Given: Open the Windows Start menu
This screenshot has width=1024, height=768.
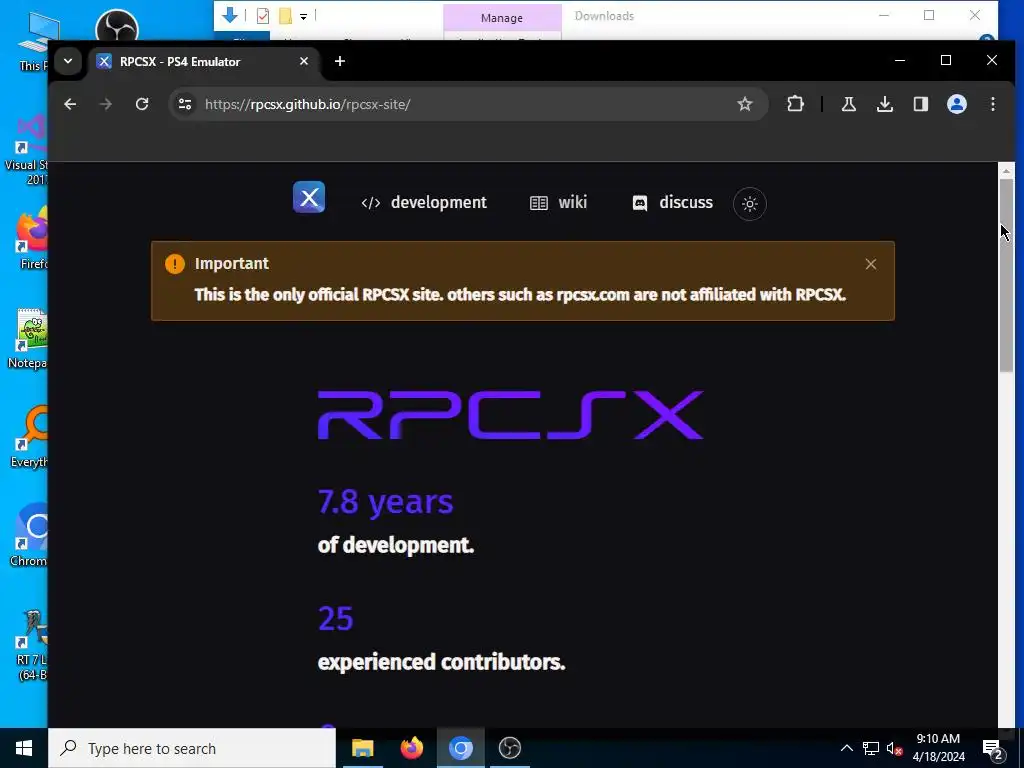Looking at the screenshot, I should click(24, 748).
